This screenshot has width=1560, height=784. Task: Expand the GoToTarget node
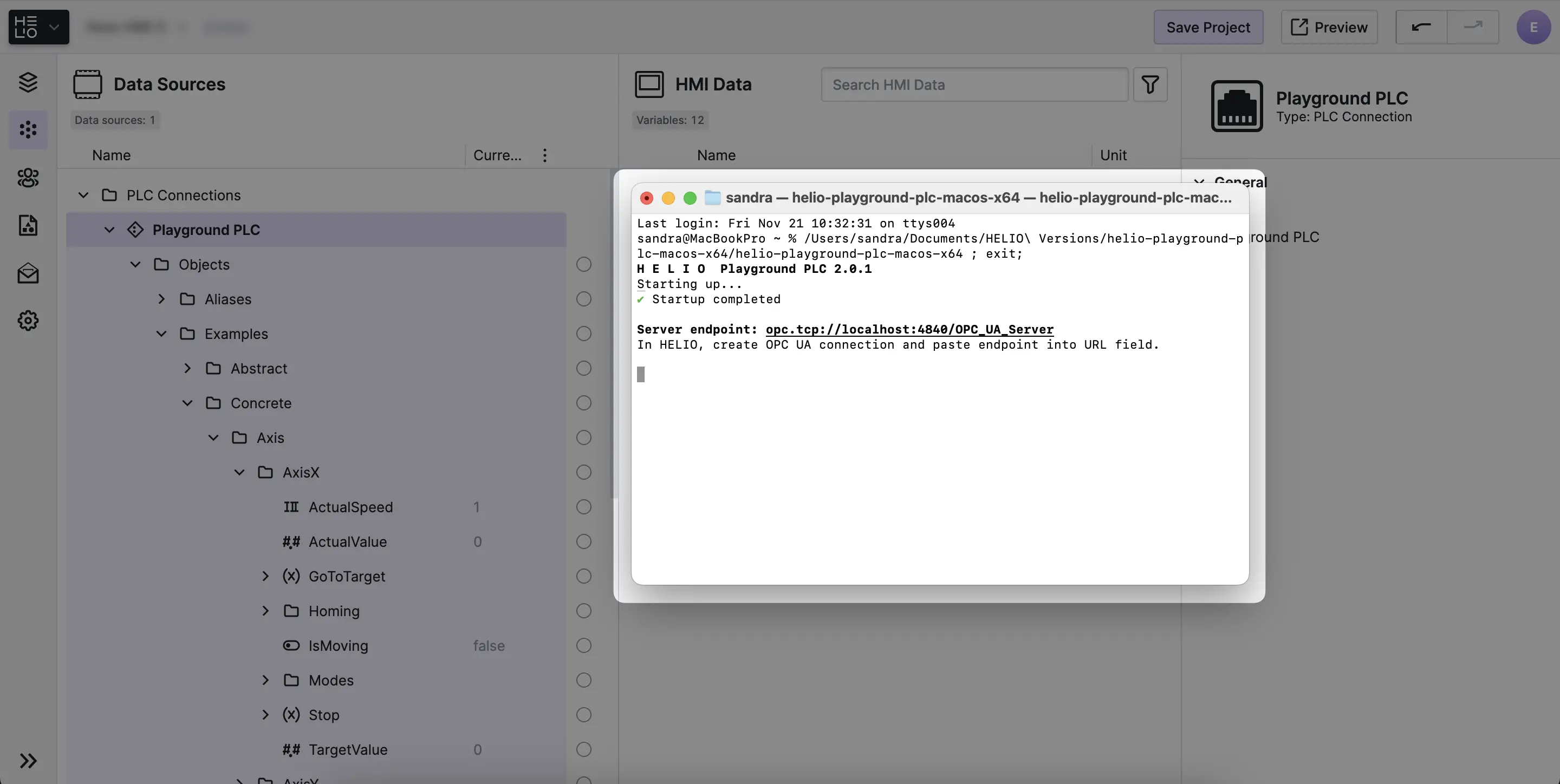[x=265, y=576]
